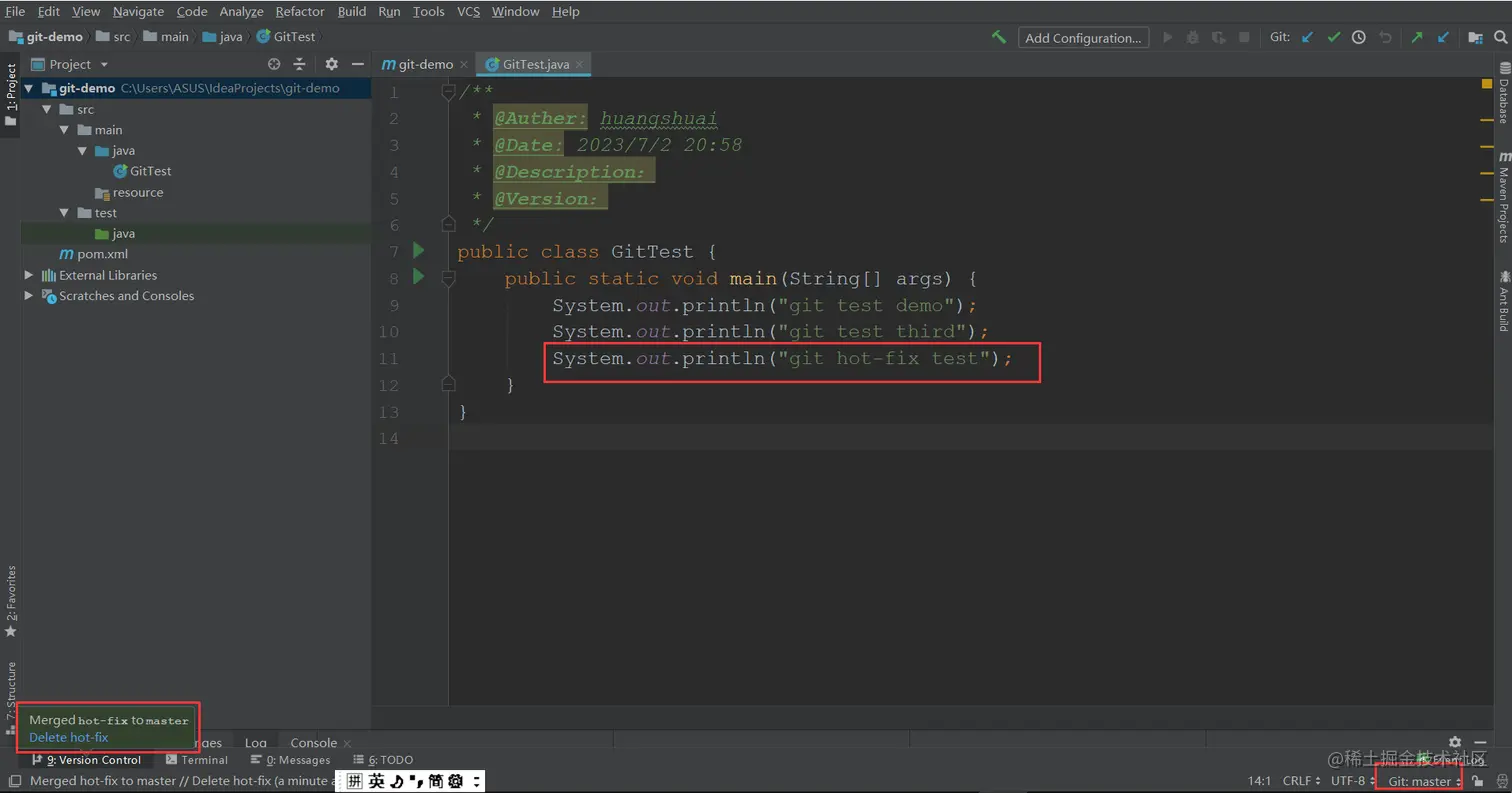Collapse the main folder arrow
The width and height of the screenshot is (1512, 793).
(64, 130)
